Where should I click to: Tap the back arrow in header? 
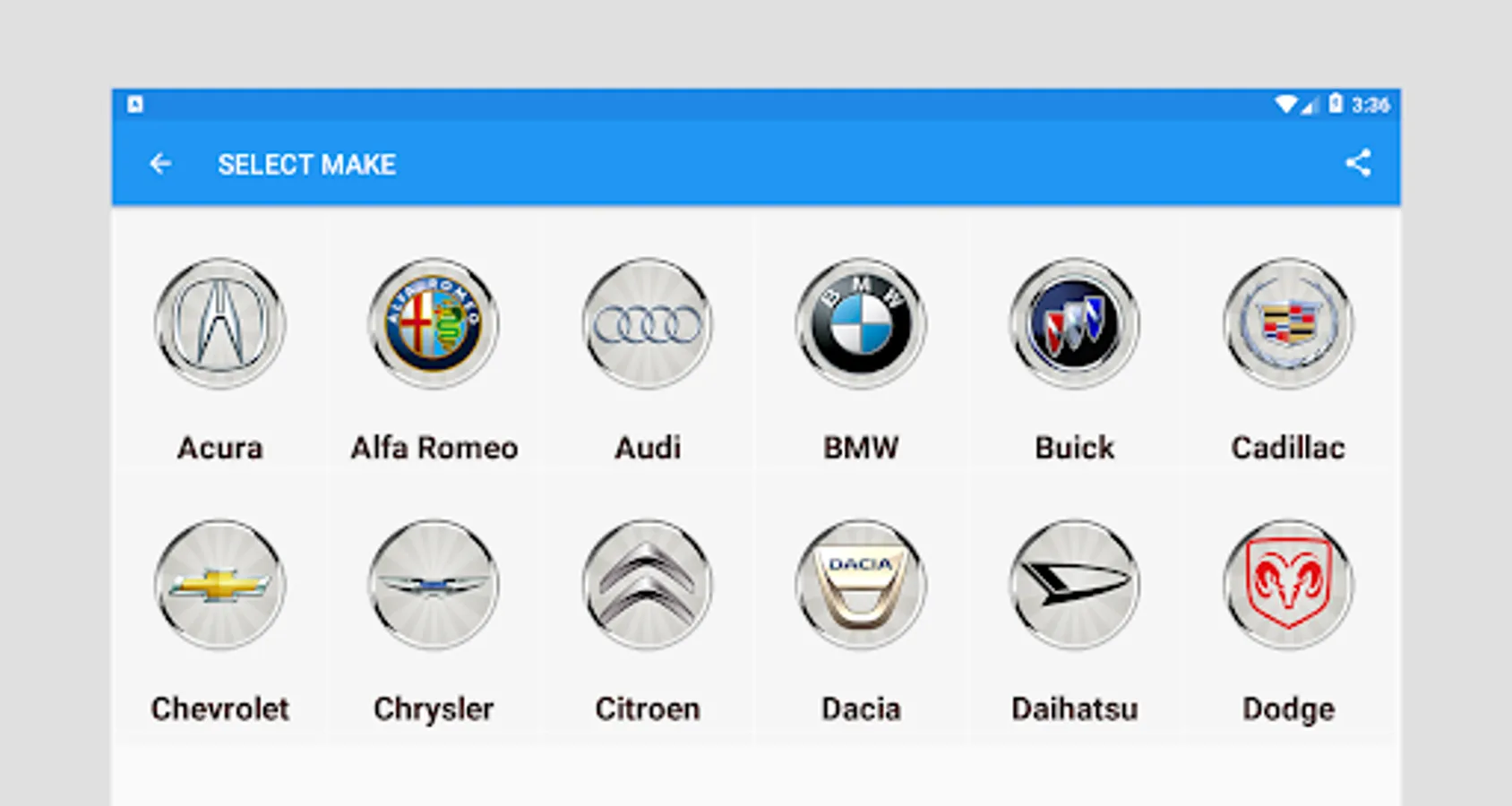tap(160, 164)
